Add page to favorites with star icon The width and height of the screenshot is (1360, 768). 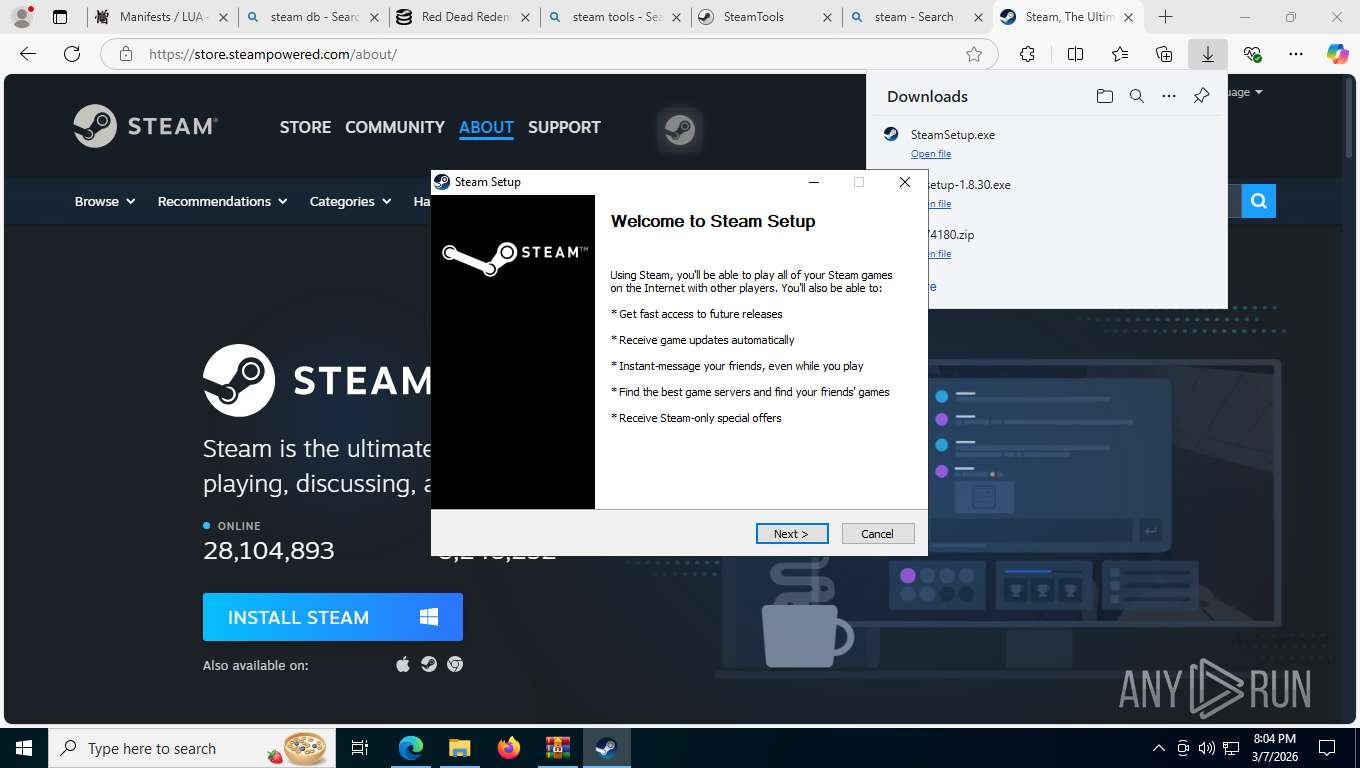point(974,54)
